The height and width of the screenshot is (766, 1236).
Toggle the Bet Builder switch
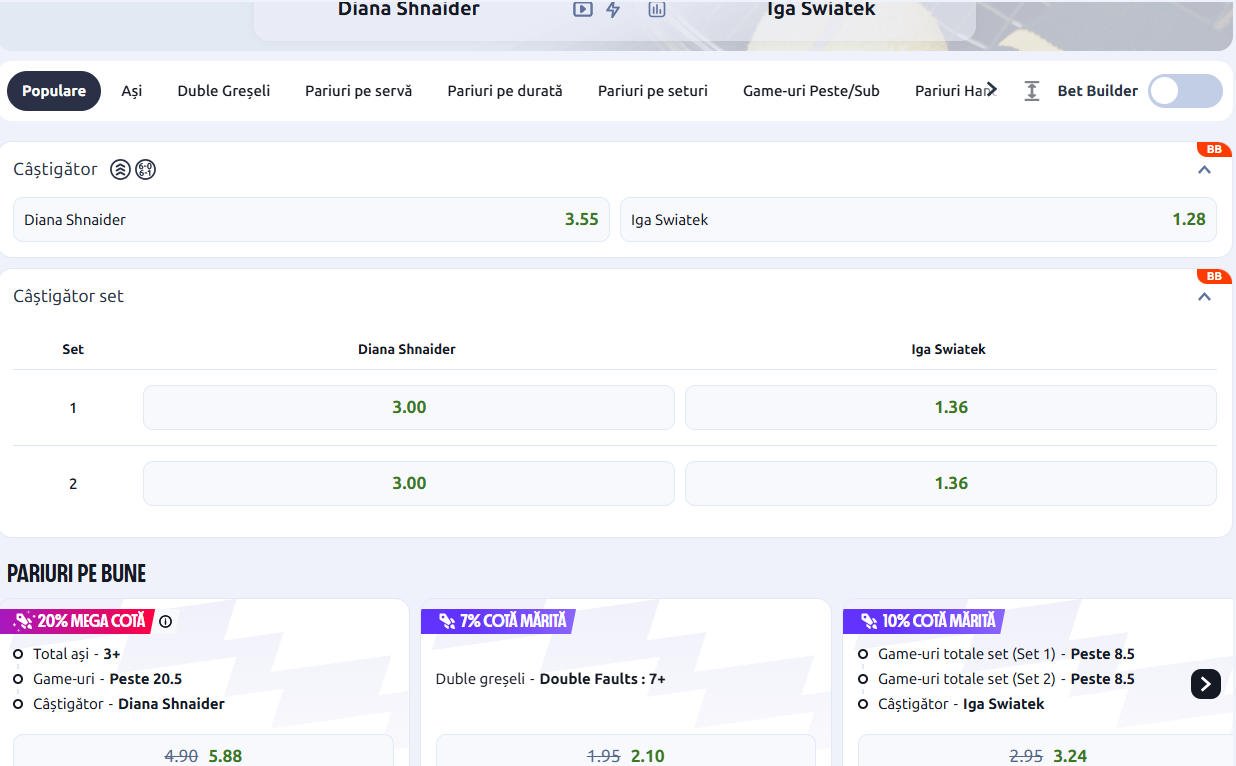pyautogui.click(x=1185, y=91)
